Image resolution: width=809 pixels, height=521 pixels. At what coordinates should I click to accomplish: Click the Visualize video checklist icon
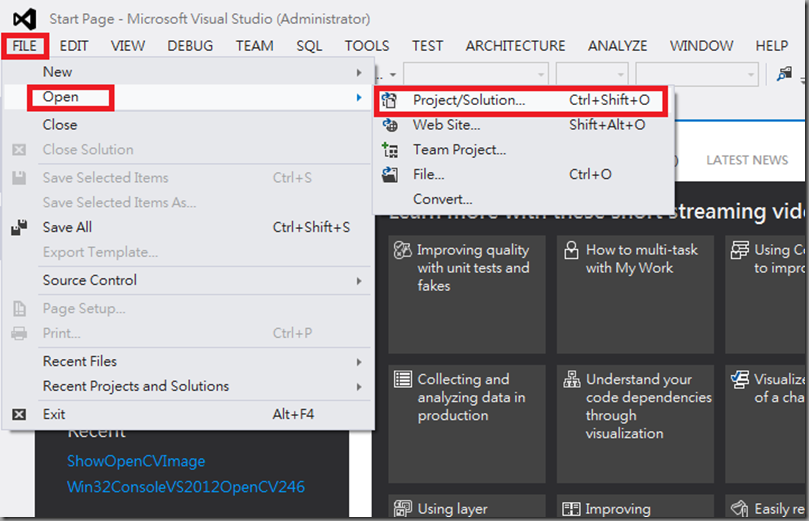(740, 380)
